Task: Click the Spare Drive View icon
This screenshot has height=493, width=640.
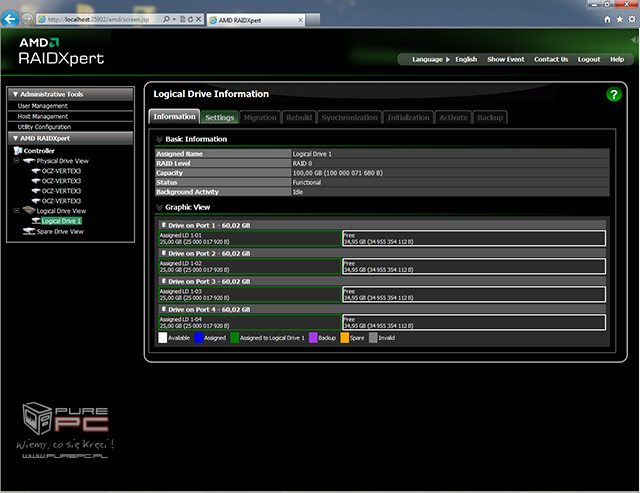Action: click(x=29, y=231)
